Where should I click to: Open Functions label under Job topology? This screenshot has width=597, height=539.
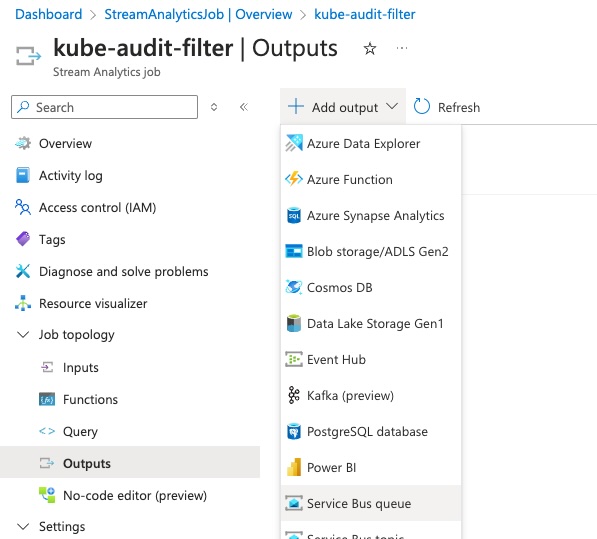pyautogui.click(x=90, y=399)
